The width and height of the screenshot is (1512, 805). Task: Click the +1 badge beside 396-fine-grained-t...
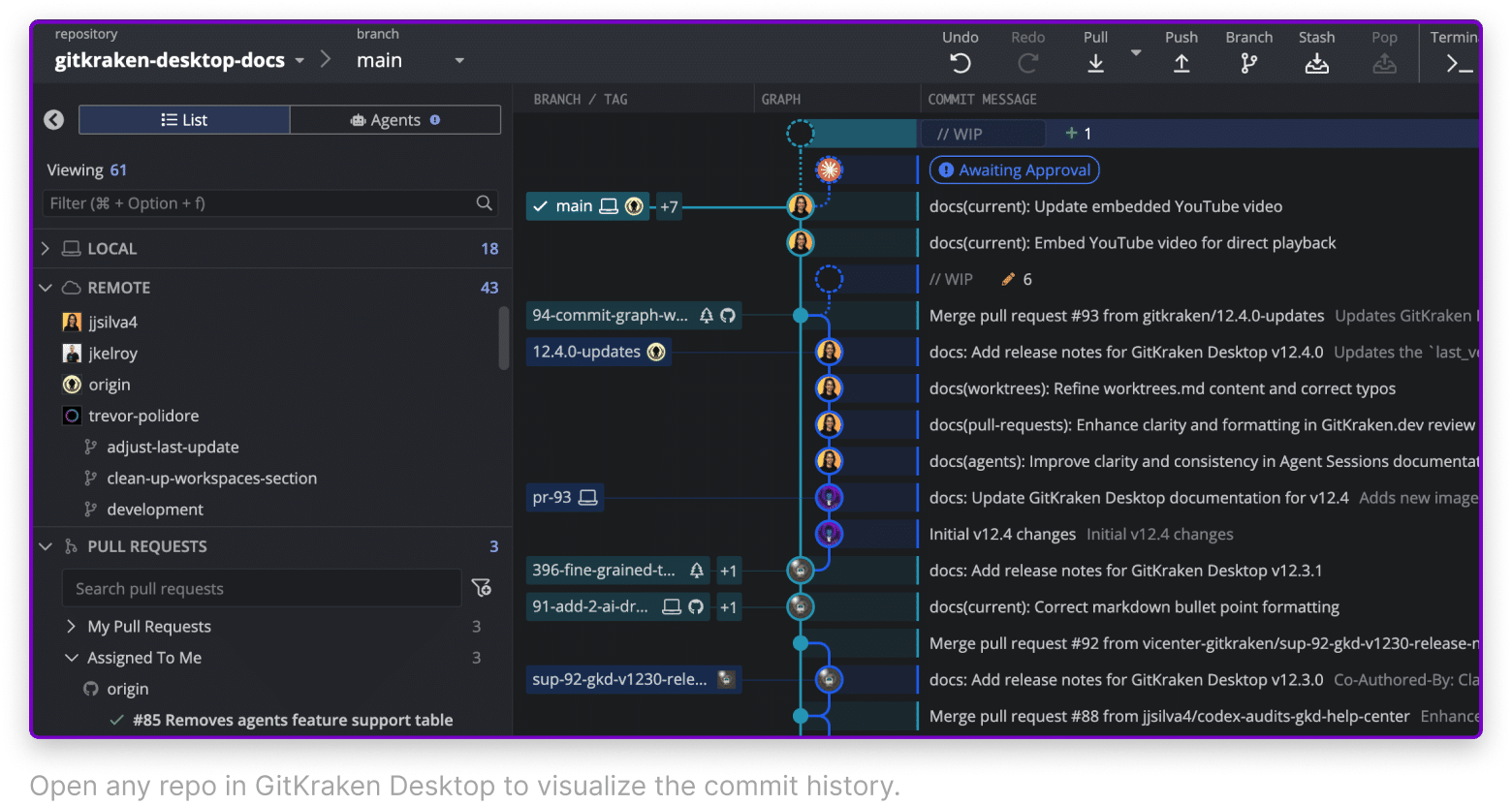tap(728, 571)
